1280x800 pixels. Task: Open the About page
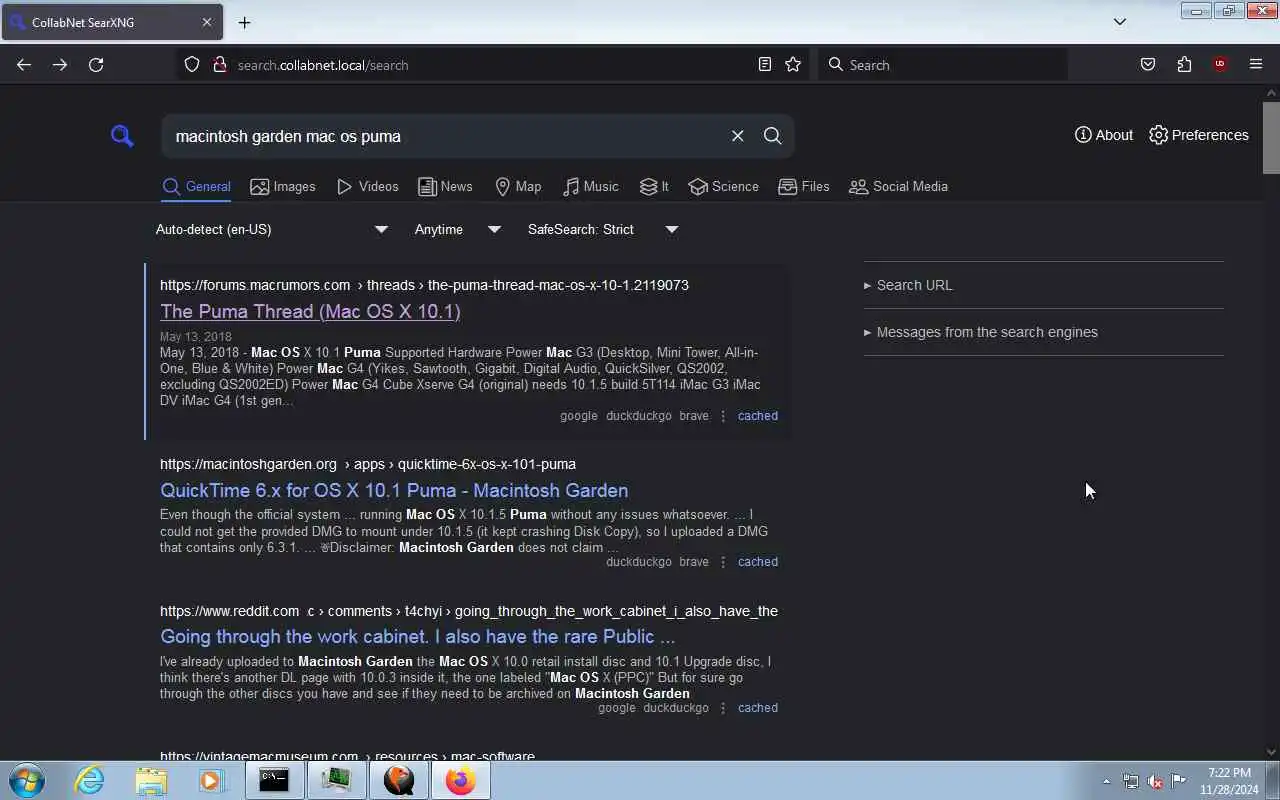click(1104, 135)
